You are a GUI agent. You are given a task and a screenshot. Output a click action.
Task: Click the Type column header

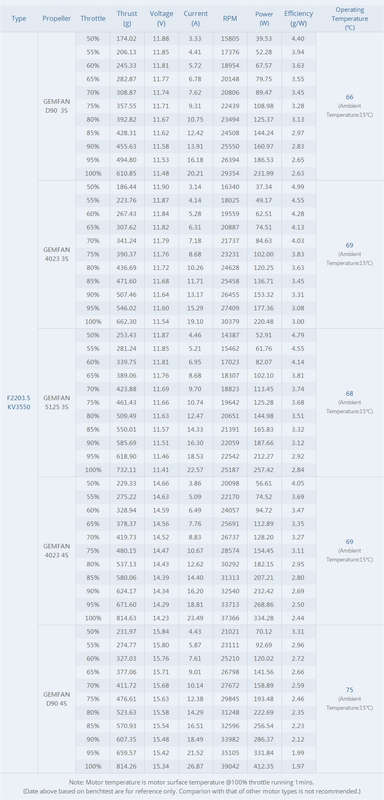click(19, 18)
